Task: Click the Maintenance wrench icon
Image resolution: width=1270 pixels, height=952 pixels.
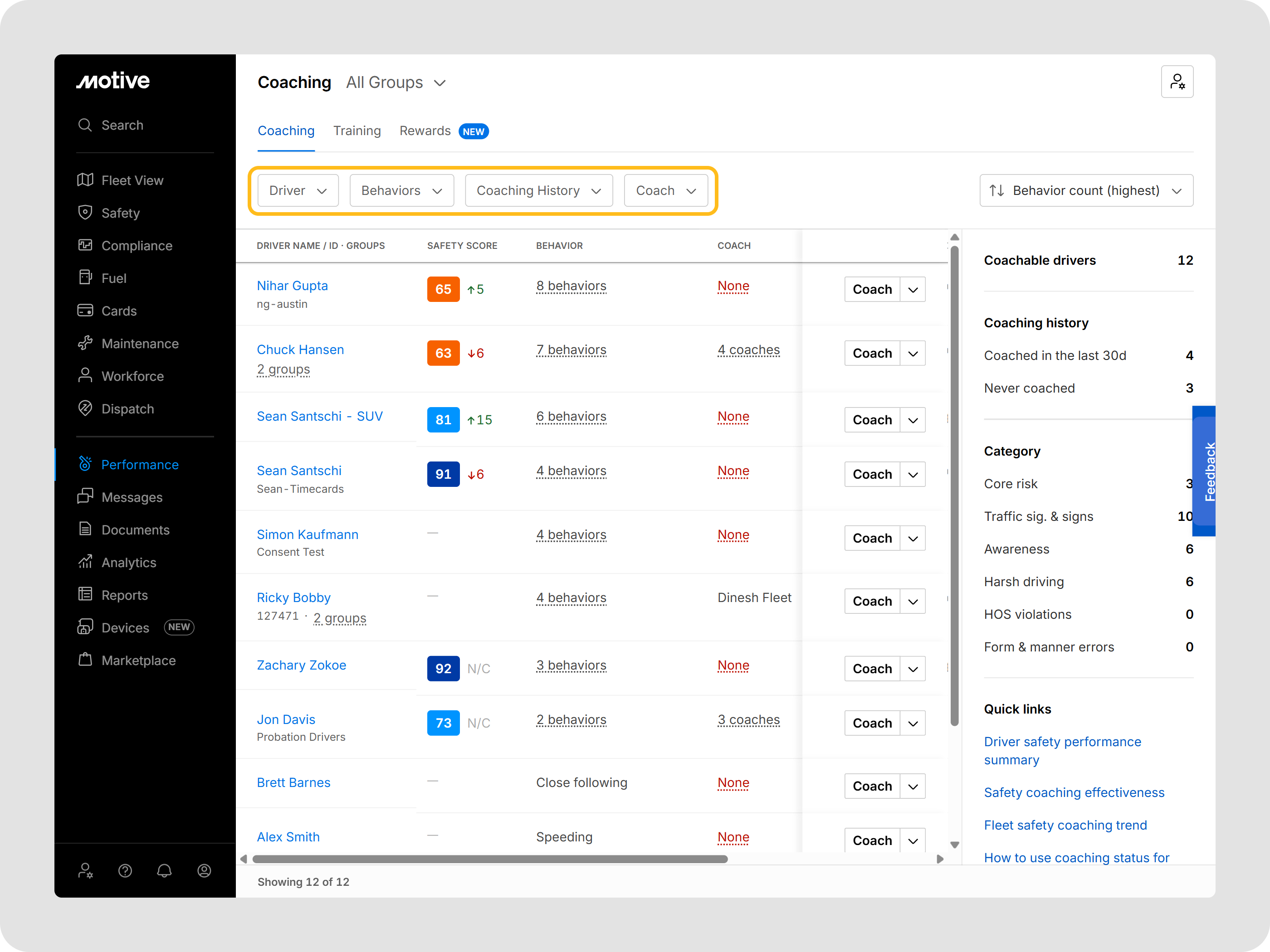Action: tap(85, 343)
